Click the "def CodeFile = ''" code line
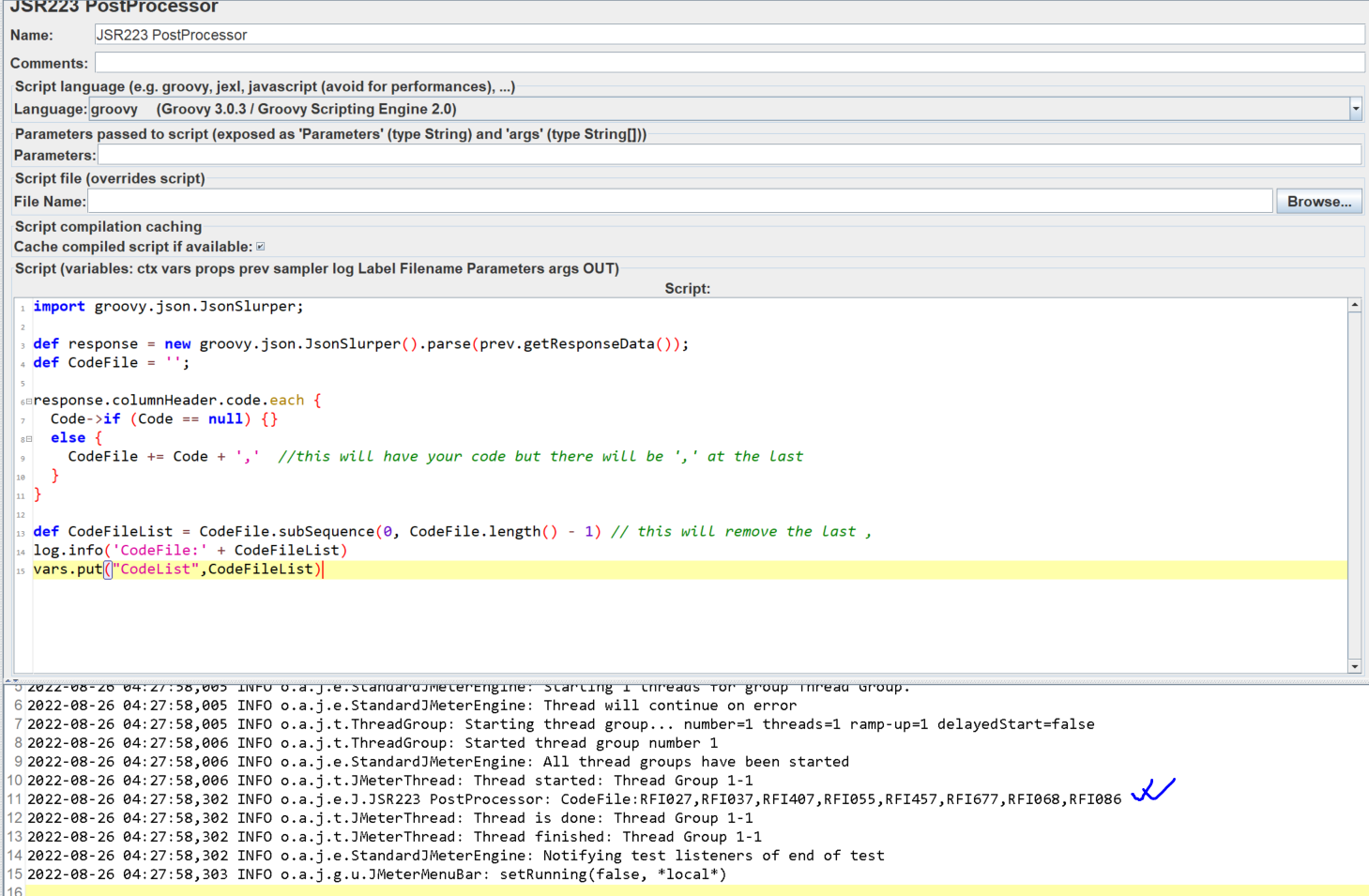This screenshot has width=1369, height=896. coord(112,363)
